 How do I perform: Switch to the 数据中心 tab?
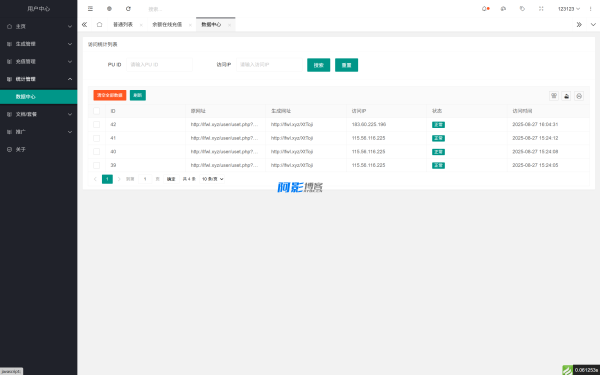tap(211, 24)
